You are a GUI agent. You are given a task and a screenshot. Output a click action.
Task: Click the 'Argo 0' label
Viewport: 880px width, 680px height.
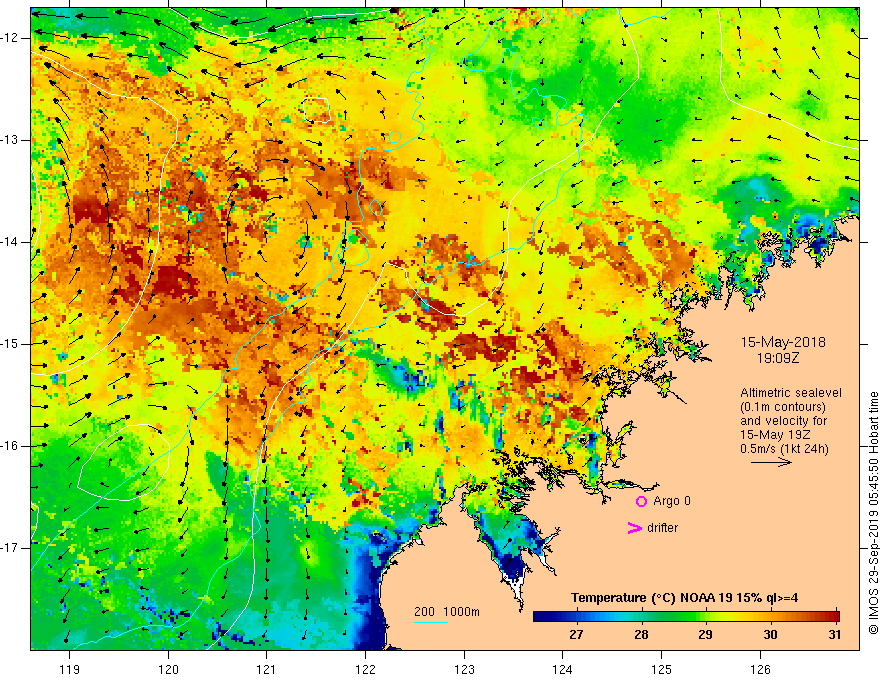tap(672, 501)
